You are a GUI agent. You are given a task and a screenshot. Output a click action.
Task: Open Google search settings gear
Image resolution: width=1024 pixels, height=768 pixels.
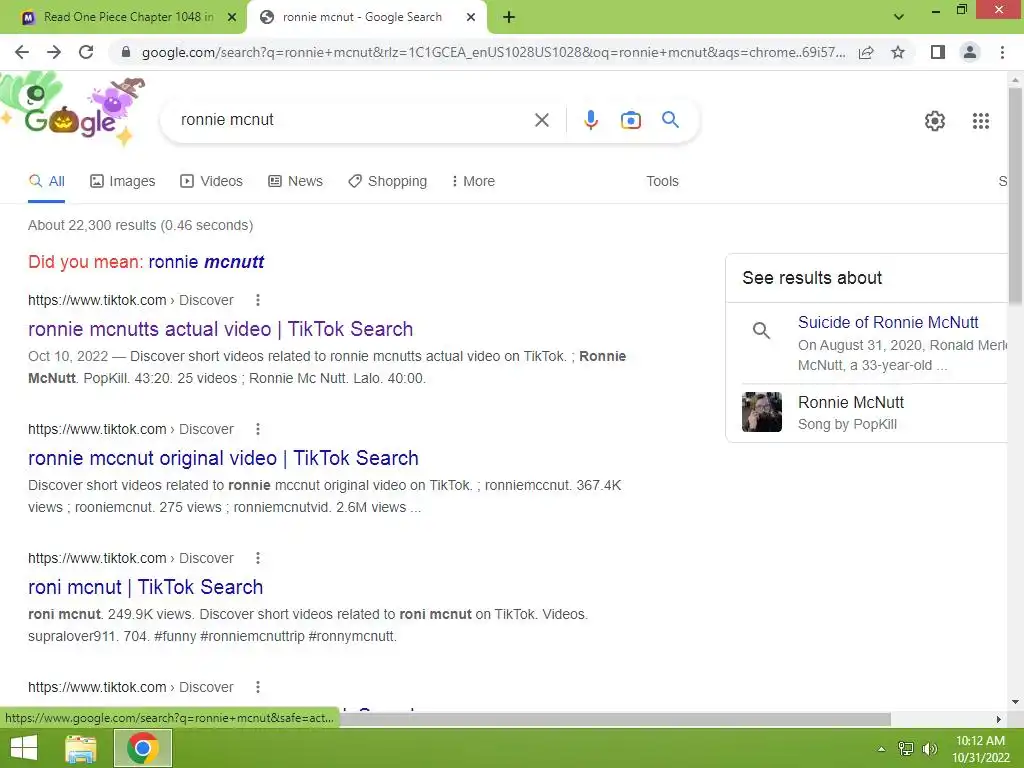[935, 121]
